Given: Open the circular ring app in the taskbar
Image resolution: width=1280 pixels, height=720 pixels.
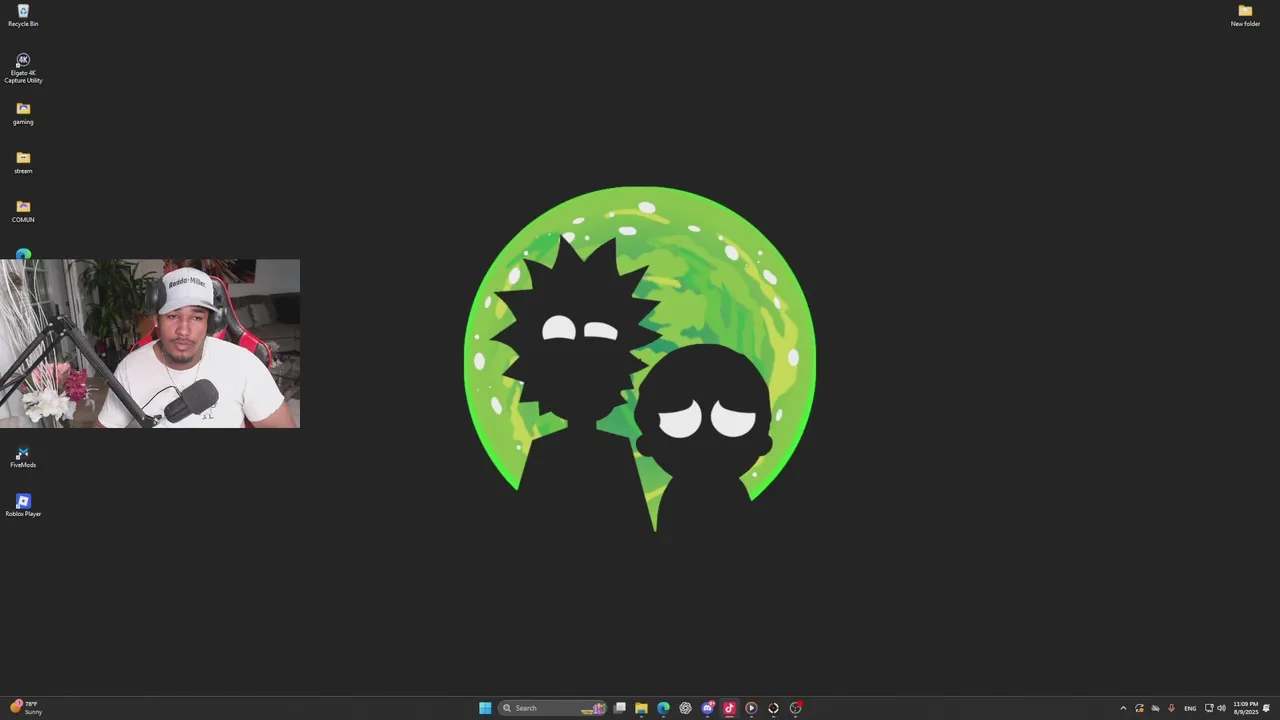Looking at the screenshot, I should click(x=773, y=708).
